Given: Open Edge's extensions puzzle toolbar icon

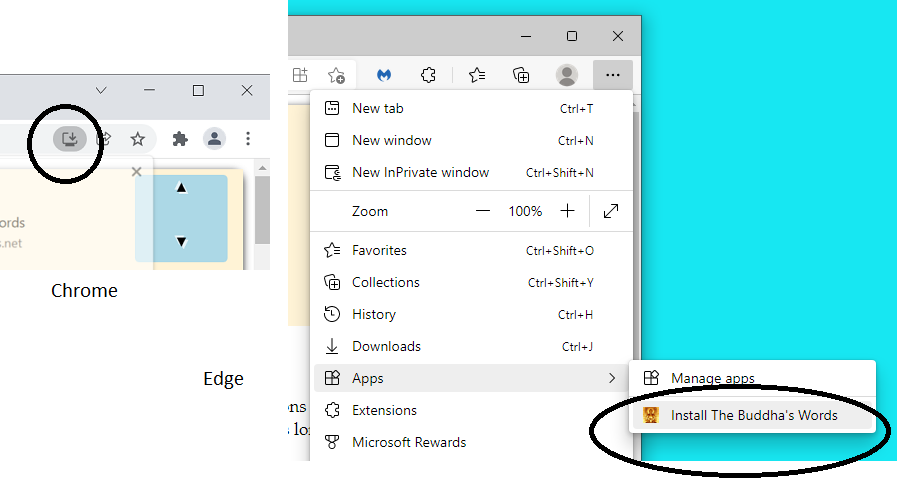Looking at the screenshot, I should 428,75.
